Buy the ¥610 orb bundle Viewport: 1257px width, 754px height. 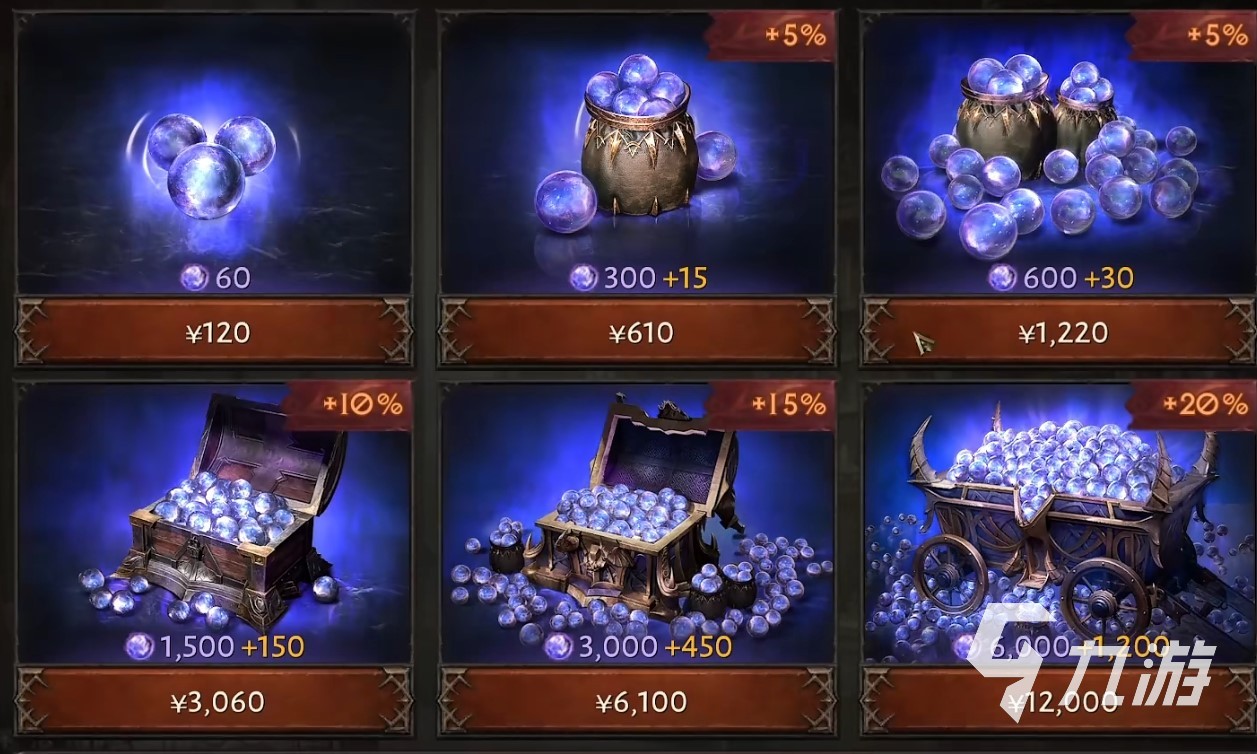[x=638, y=332]
